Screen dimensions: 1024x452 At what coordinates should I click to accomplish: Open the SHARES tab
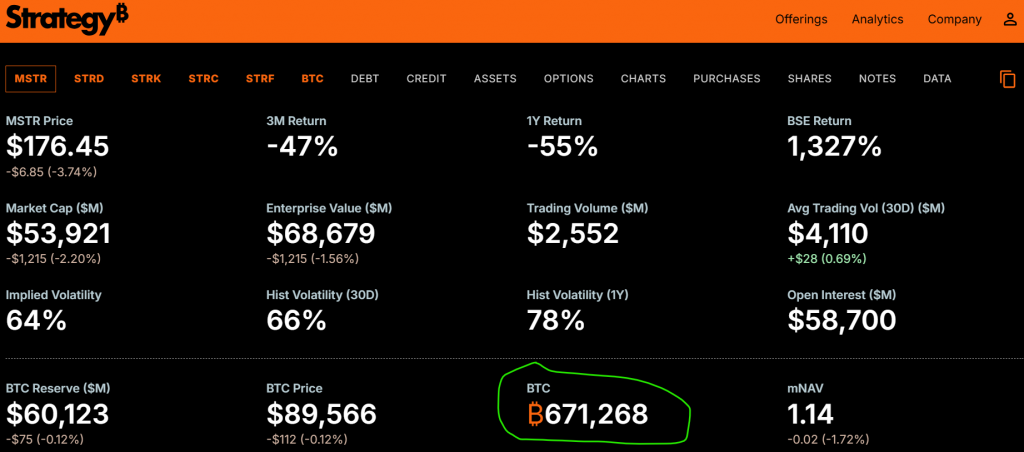810,78
